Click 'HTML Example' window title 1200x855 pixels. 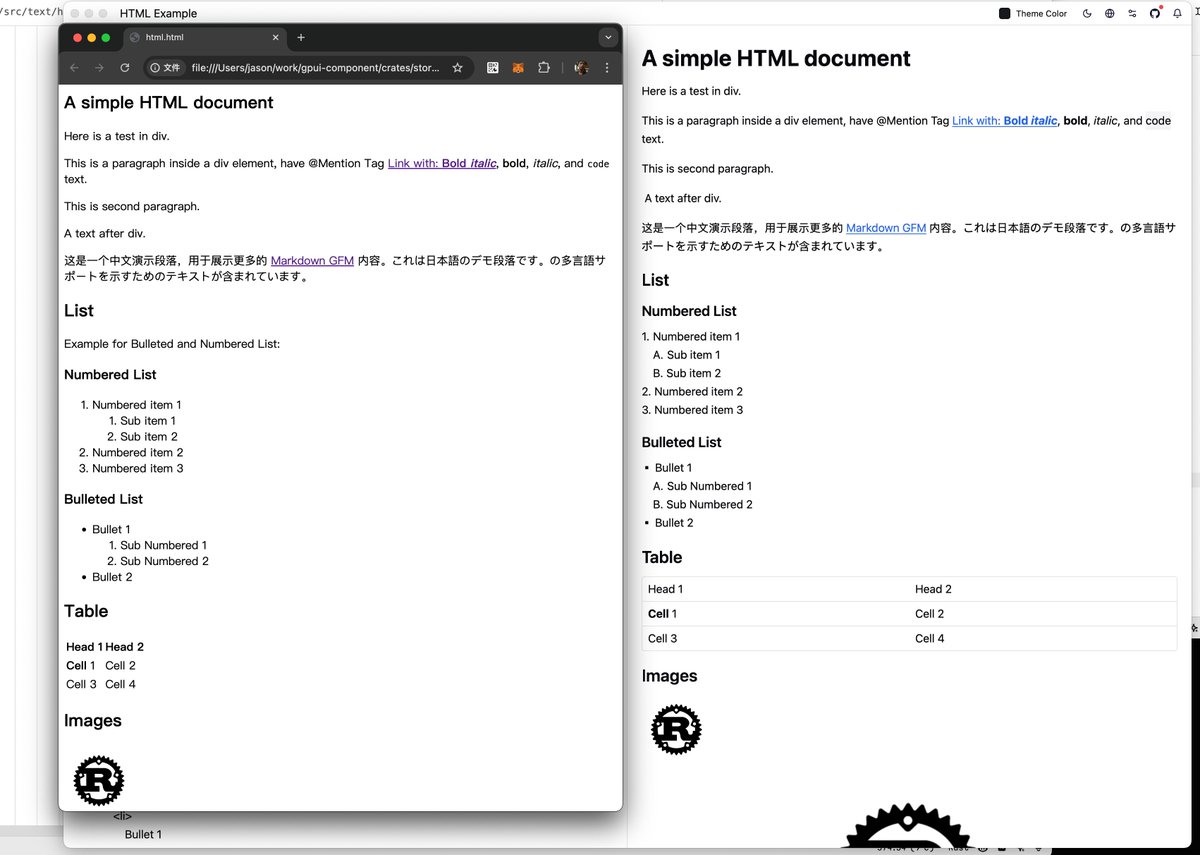(158, 14)
